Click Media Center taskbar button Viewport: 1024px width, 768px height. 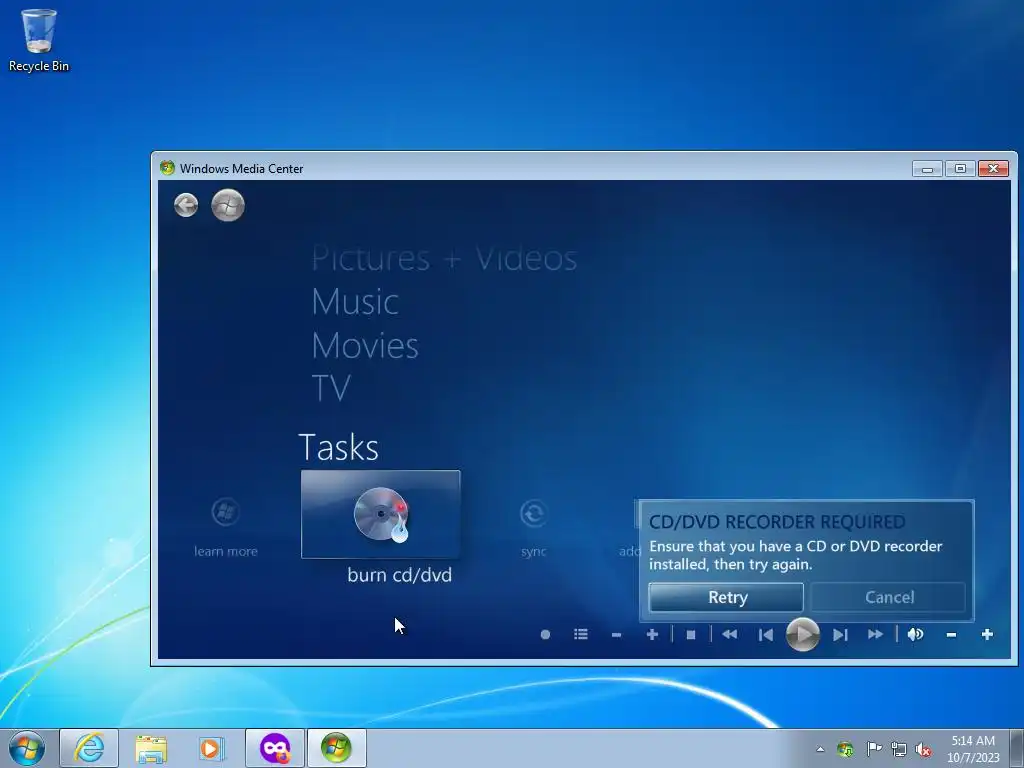point(336,748)
